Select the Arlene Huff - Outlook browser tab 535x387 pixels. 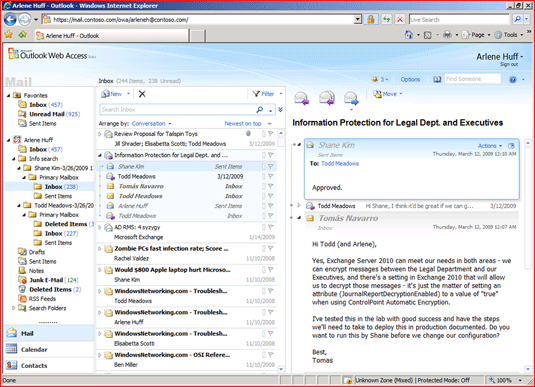coord(112,35)
